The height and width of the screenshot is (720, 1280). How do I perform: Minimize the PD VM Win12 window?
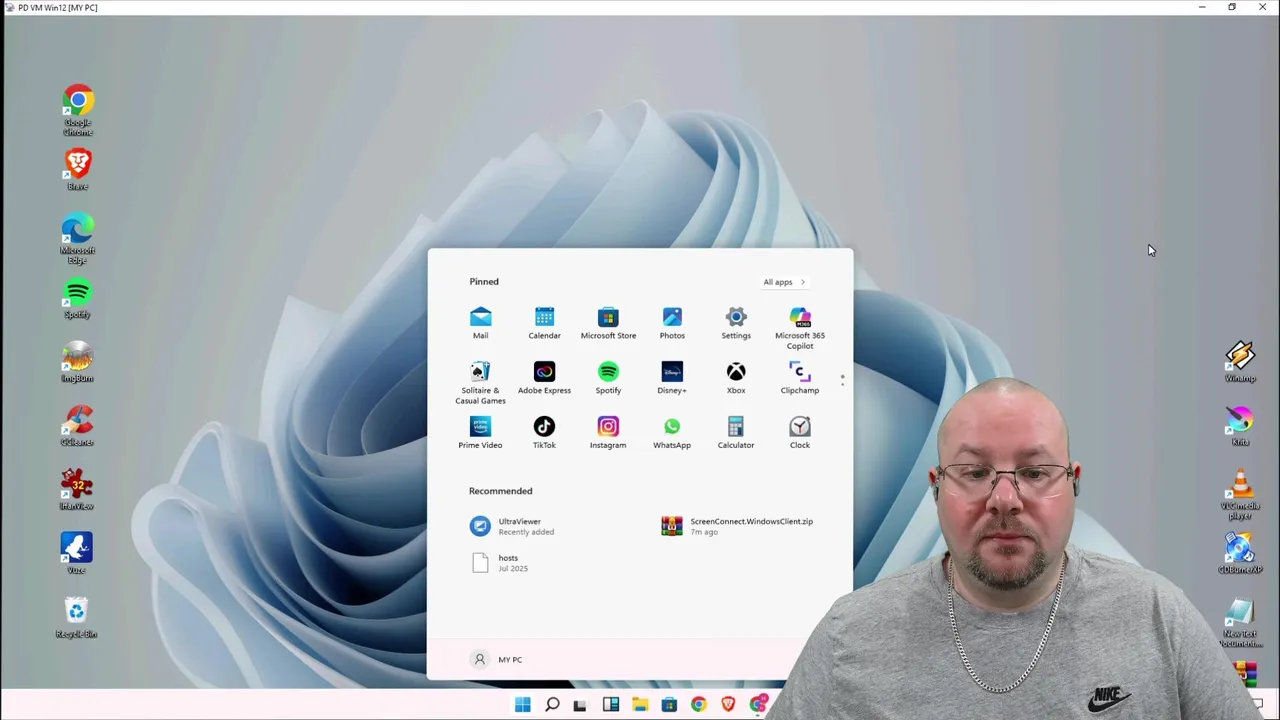pyautogui.click(x=1202, y=7)
